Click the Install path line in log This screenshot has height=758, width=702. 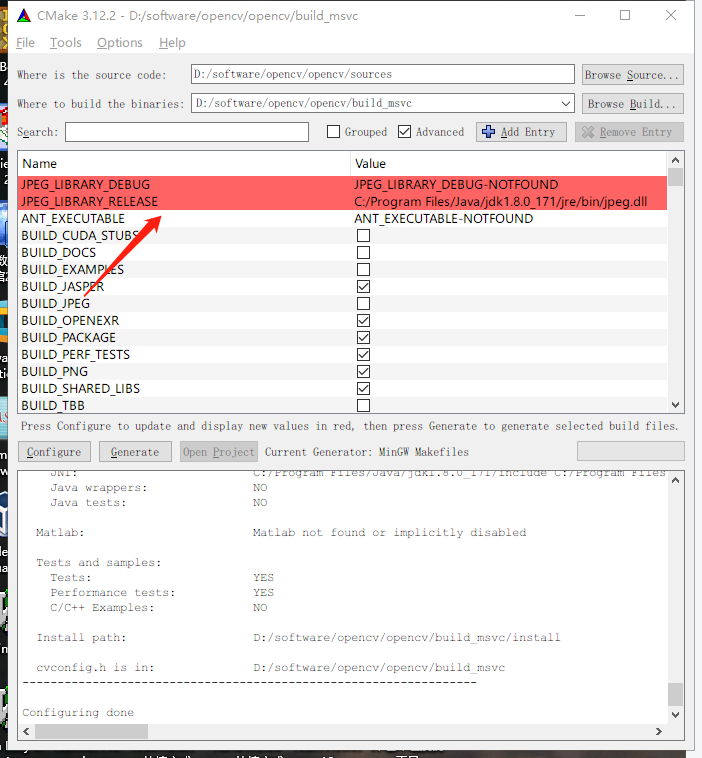[x=298, y=638]
